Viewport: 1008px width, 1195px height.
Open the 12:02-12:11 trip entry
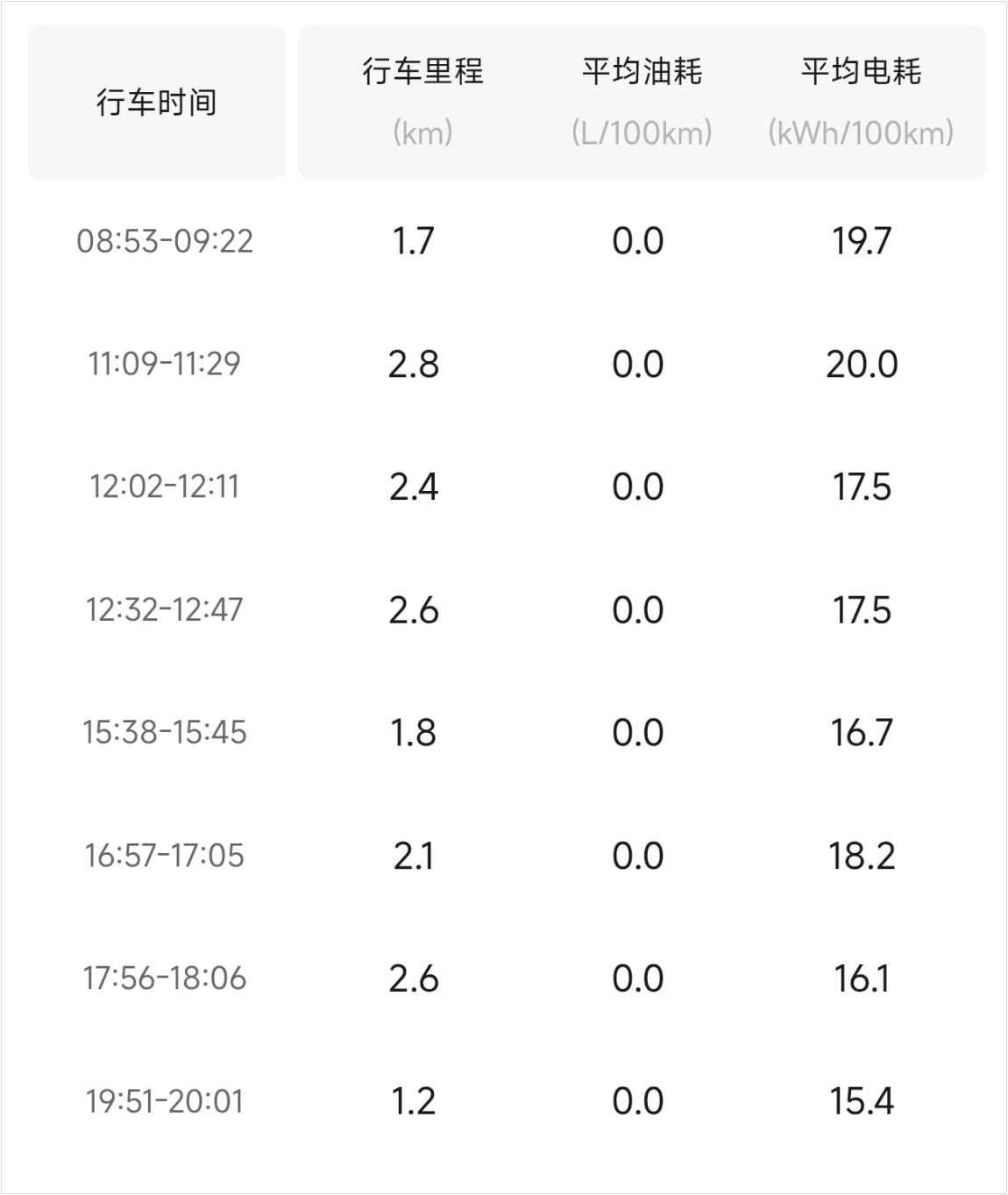pyautogui.click(x=165, y=487)
